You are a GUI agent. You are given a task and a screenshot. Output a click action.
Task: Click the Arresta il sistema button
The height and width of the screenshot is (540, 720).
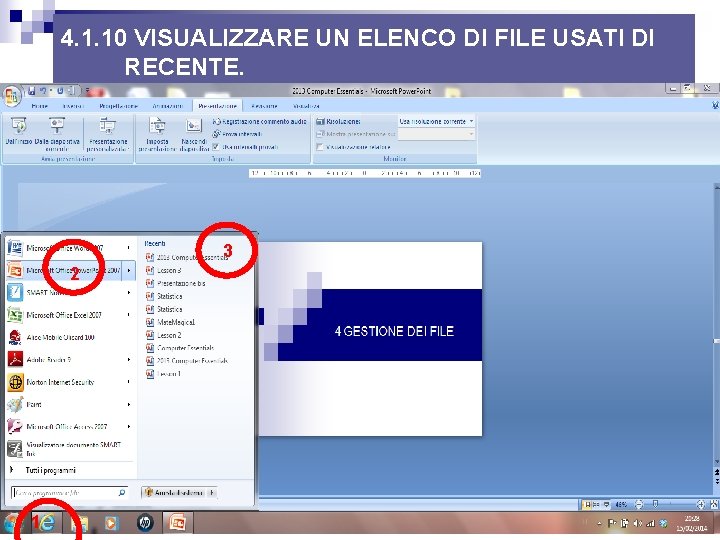coord(174,493)
